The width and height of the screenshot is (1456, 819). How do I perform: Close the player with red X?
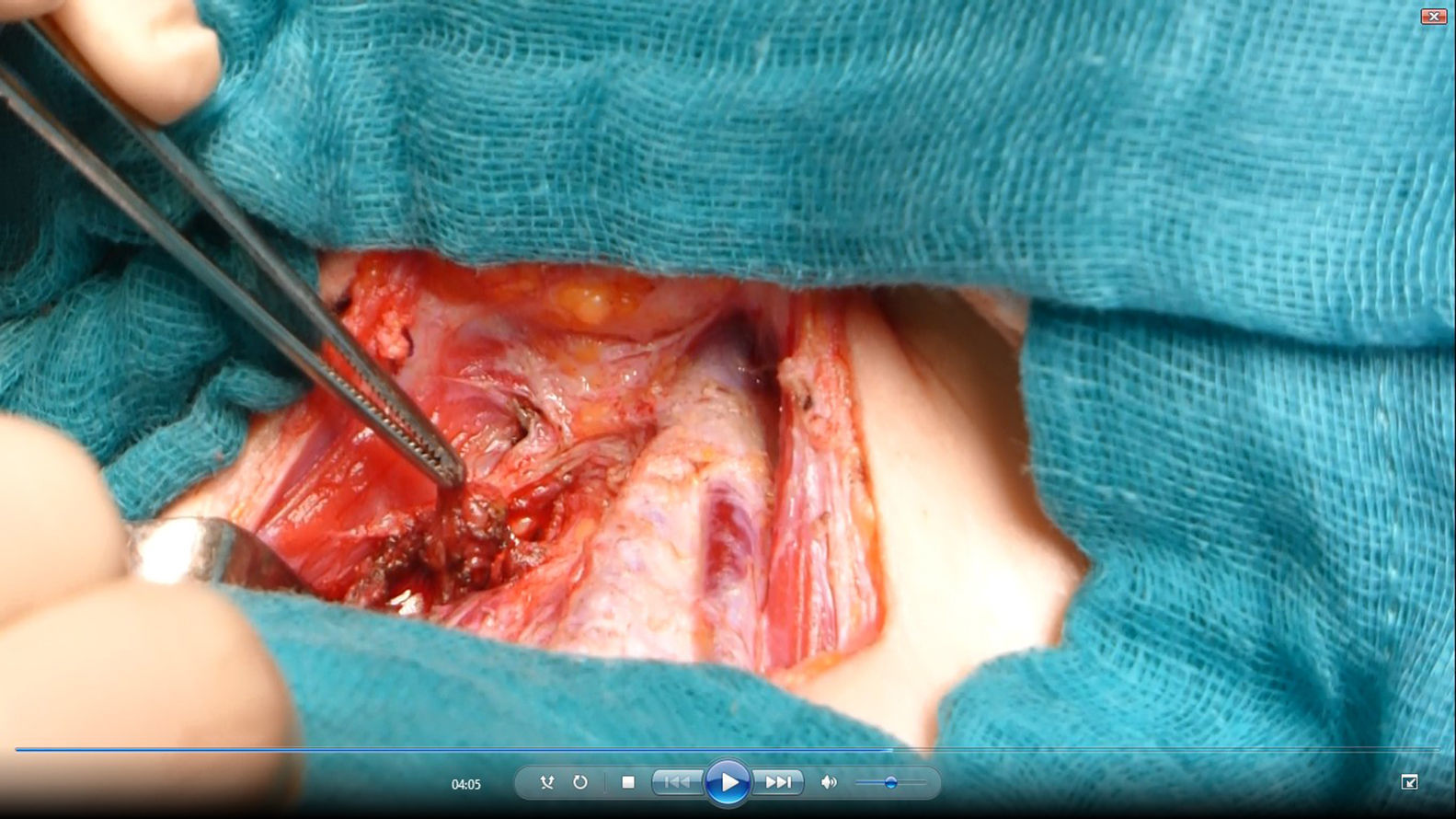click(1433, 17)
